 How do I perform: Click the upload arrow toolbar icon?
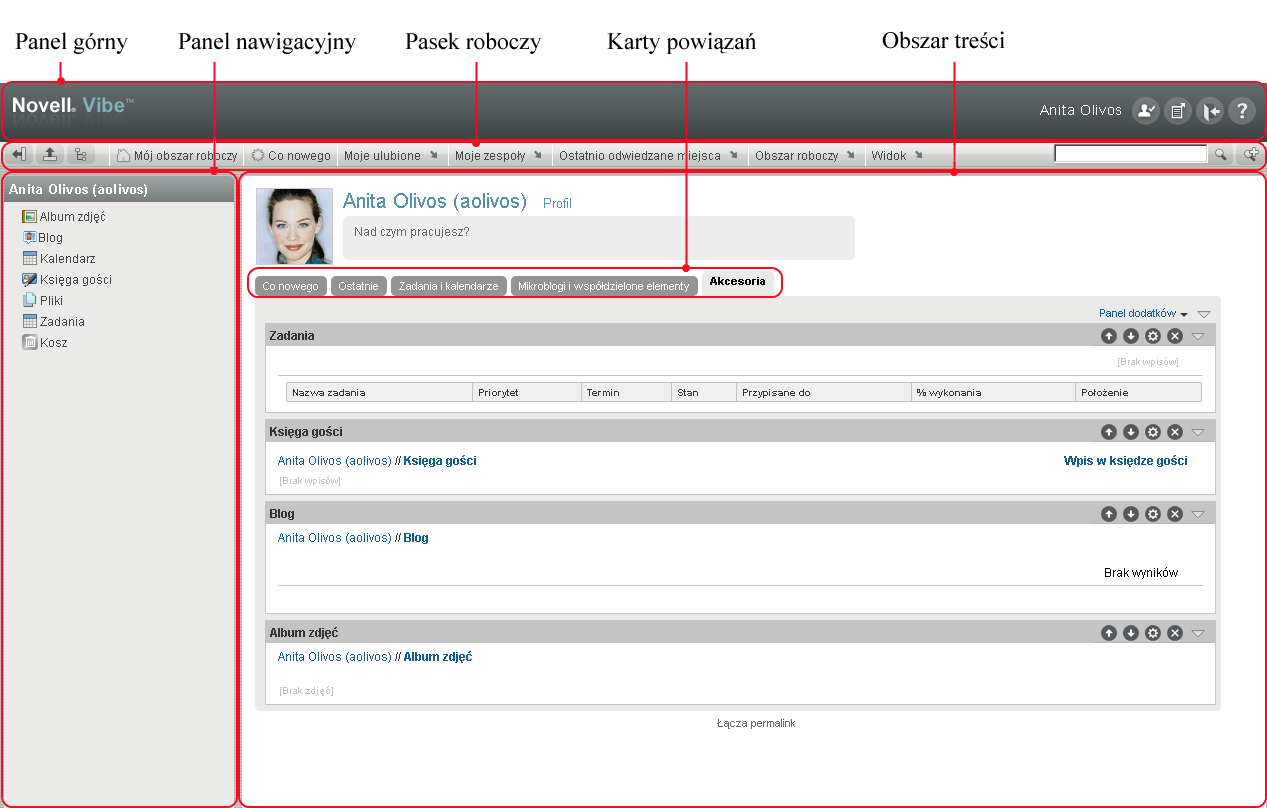pos(50,155)
